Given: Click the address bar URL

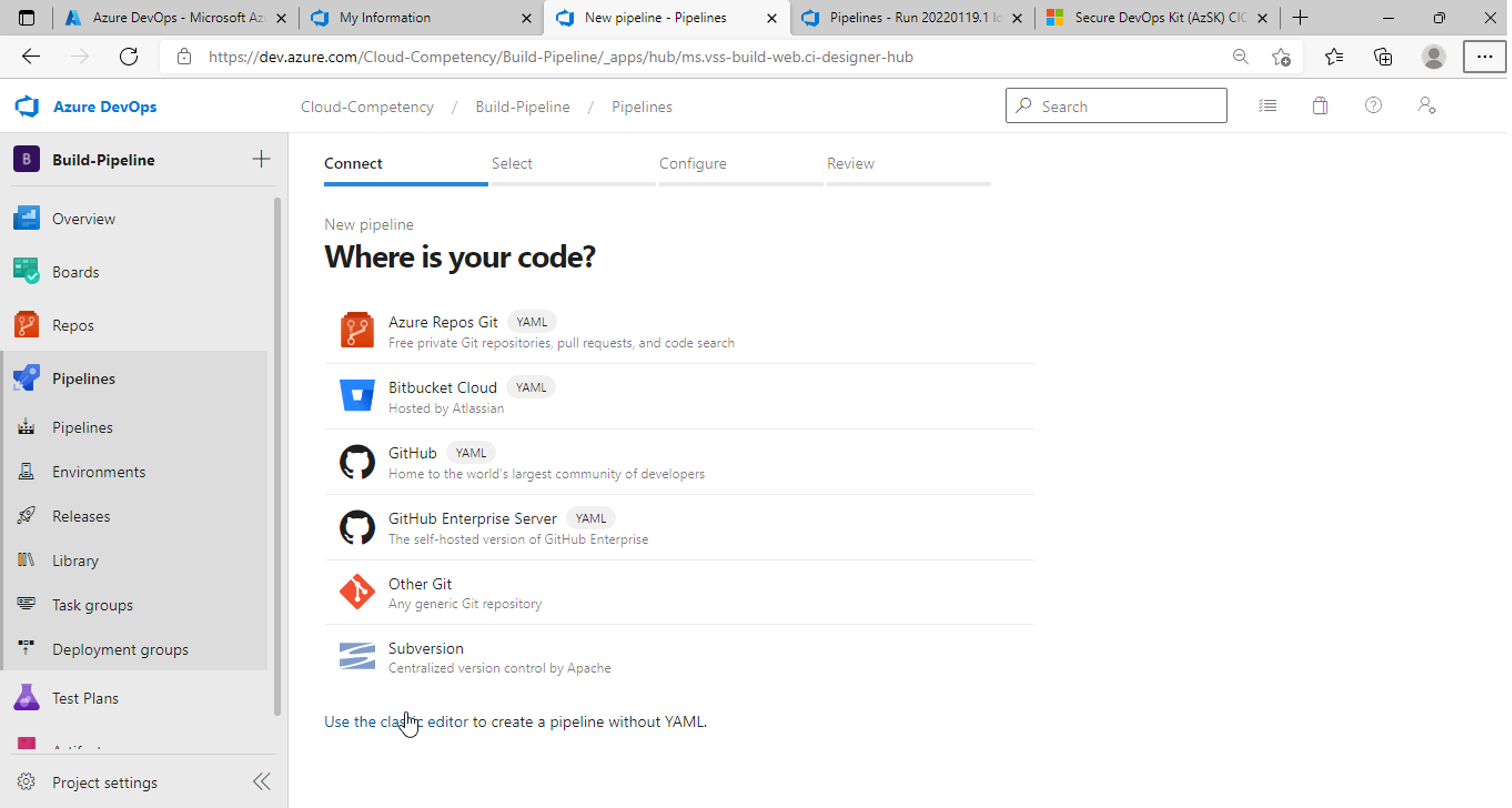Looking at the screenshot, I should click(561, 57).
